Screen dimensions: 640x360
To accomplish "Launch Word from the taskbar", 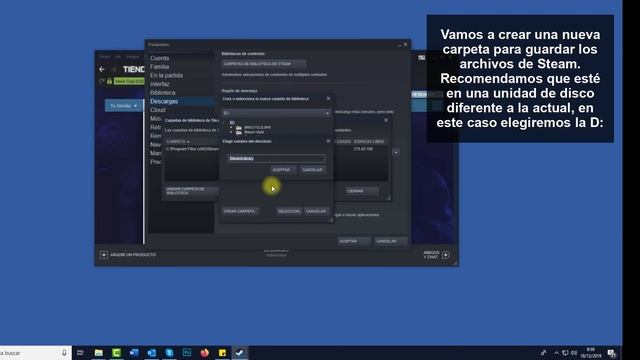I will point(134,353).
